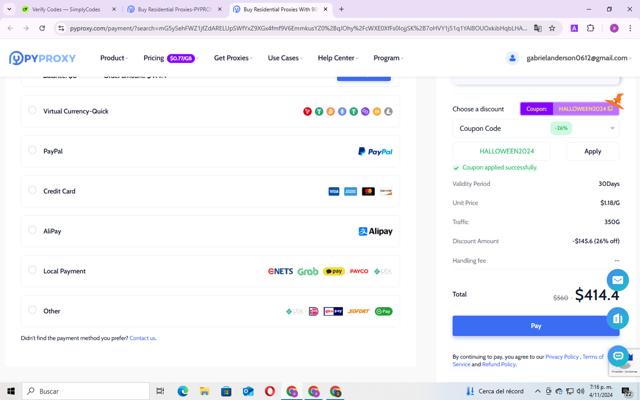Open the Contact us link

point(142,338)
